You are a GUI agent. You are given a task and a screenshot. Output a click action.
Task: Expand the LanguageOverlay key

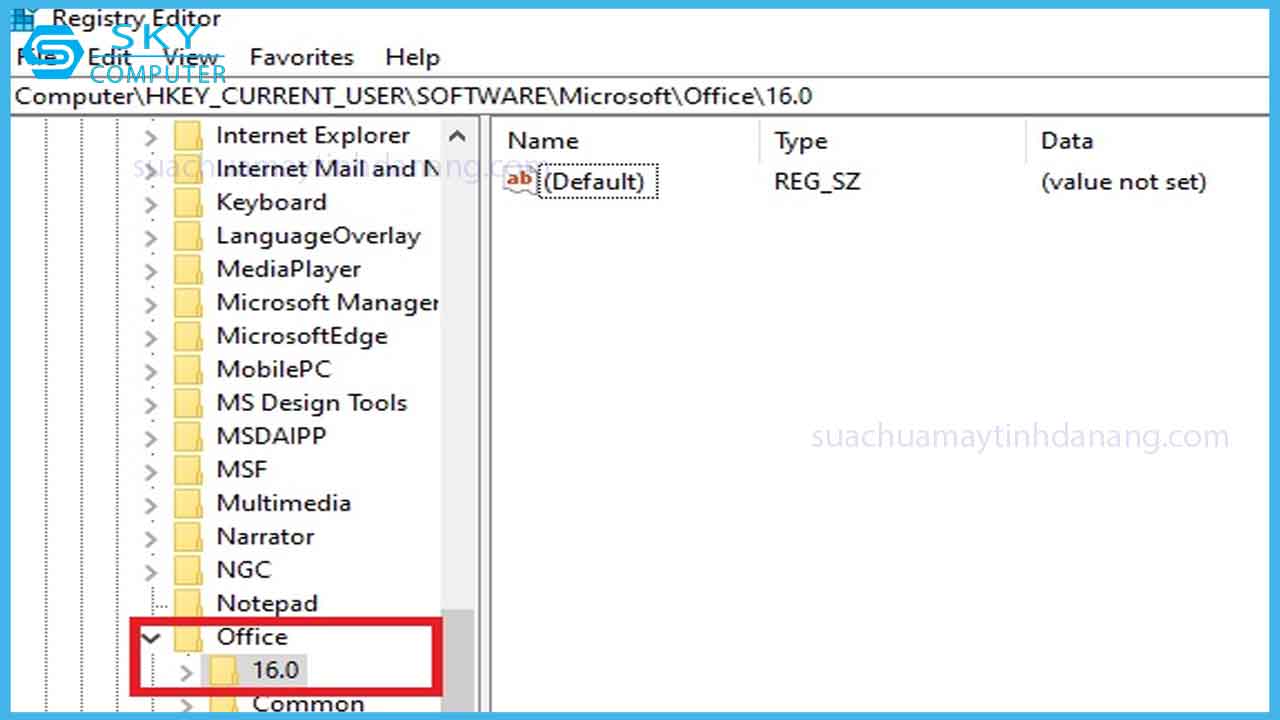point(151,237)
